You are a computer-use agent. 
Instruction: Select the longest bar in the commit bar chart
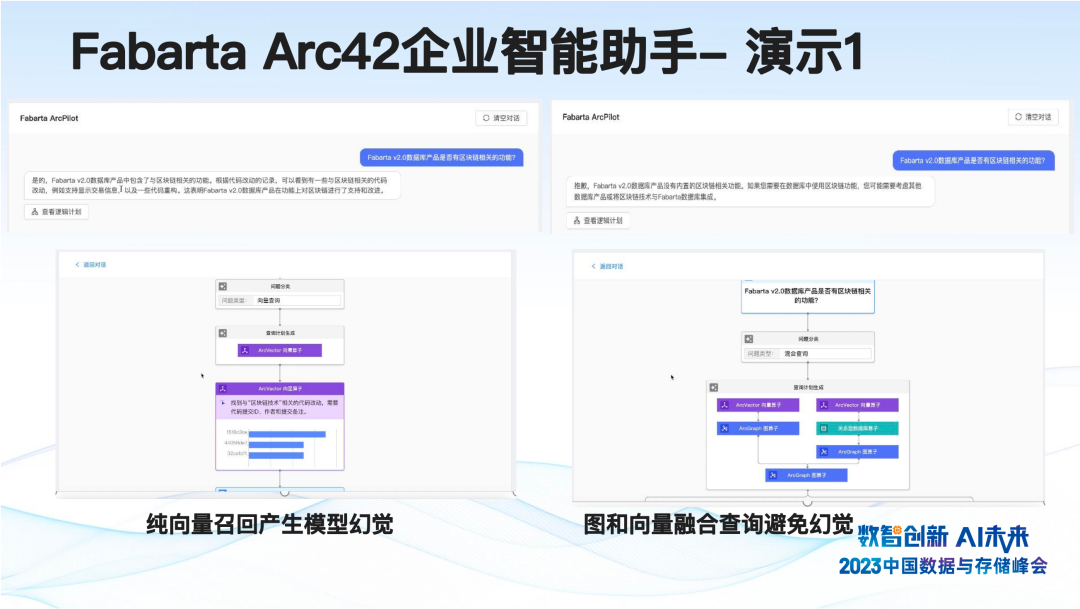click(x=287, y=434)
